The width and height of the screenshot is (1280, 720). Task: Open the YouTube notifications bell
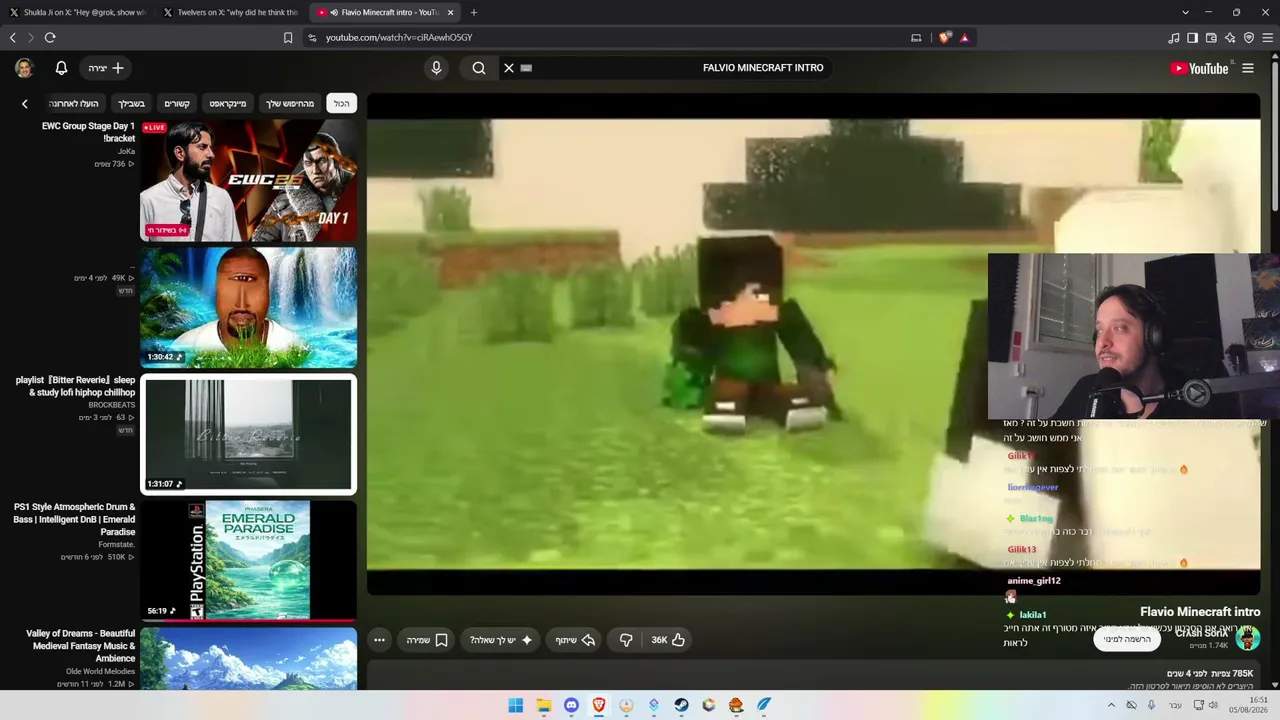click(61, 68)
